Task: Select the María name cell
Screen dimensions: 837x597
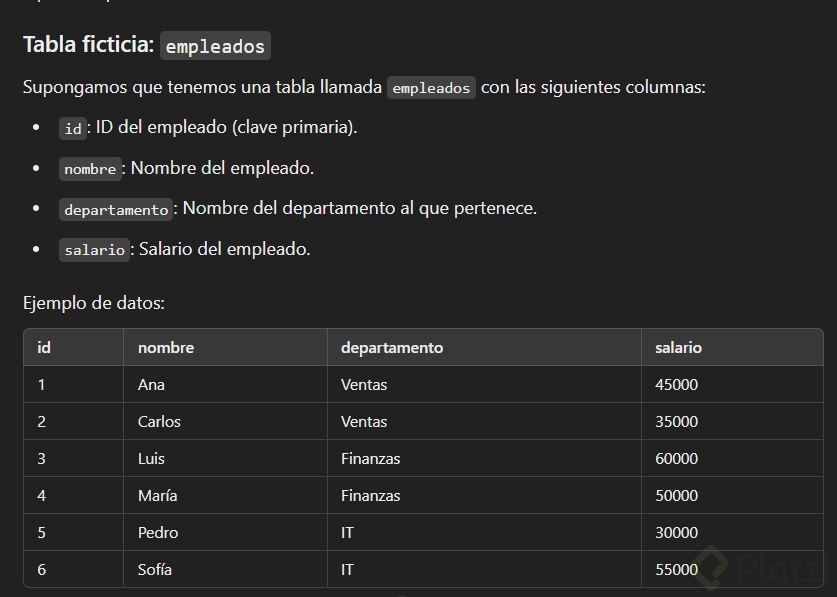Action: pos(158,496)
